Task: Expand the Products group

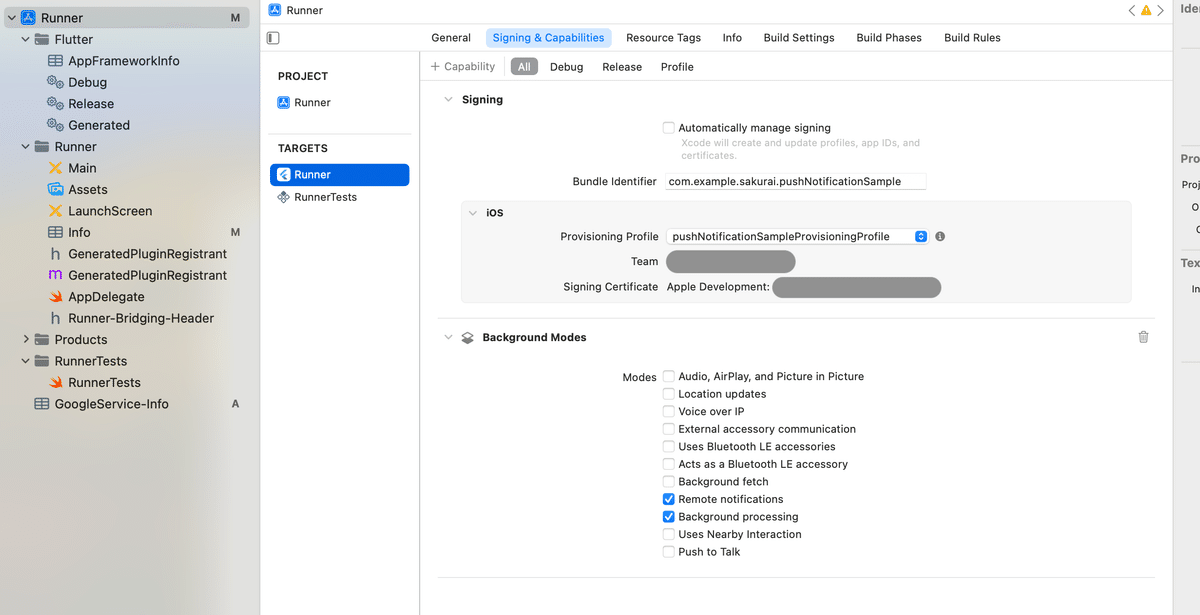Action: coord(26,339)
